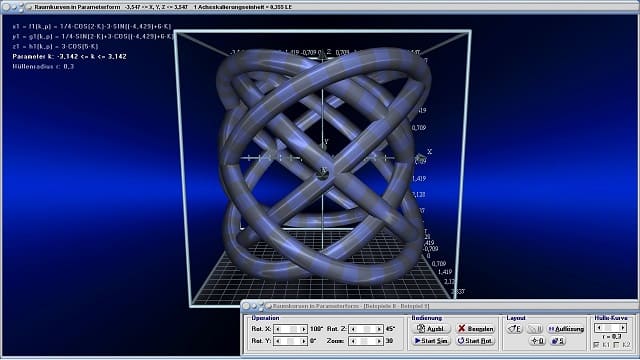Toggle the K2 checkbox
The width and height of the screenshot is (640, 360).
coord(617,345)
